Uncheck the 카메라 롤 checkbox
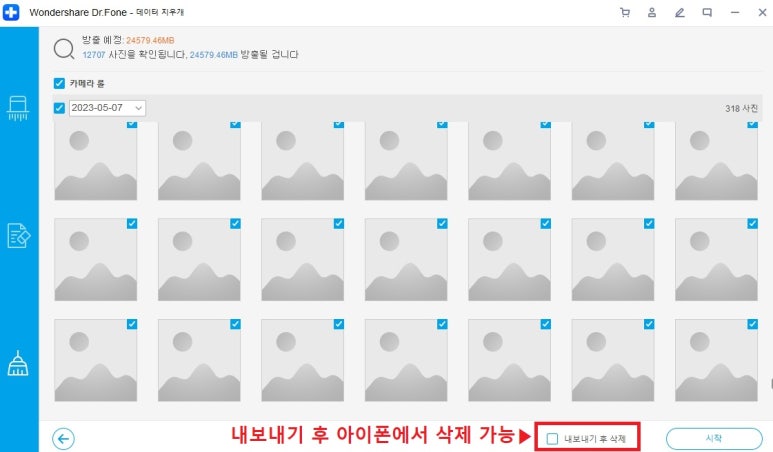 59,84
